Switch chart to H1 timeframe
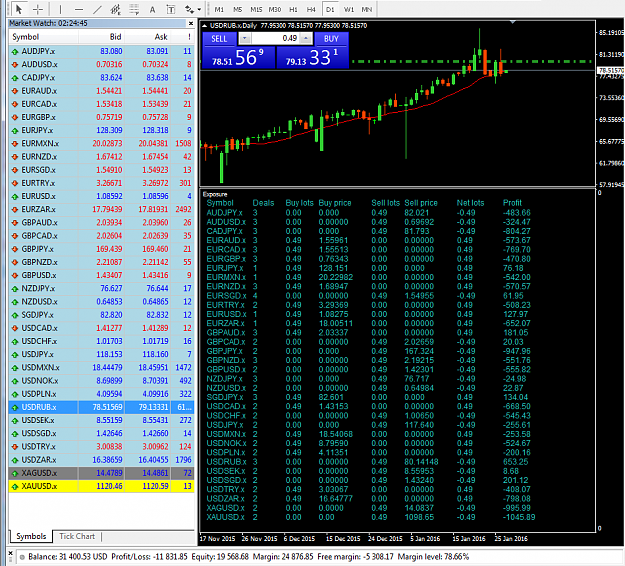The image size is (625, 566). click(293, 9)
